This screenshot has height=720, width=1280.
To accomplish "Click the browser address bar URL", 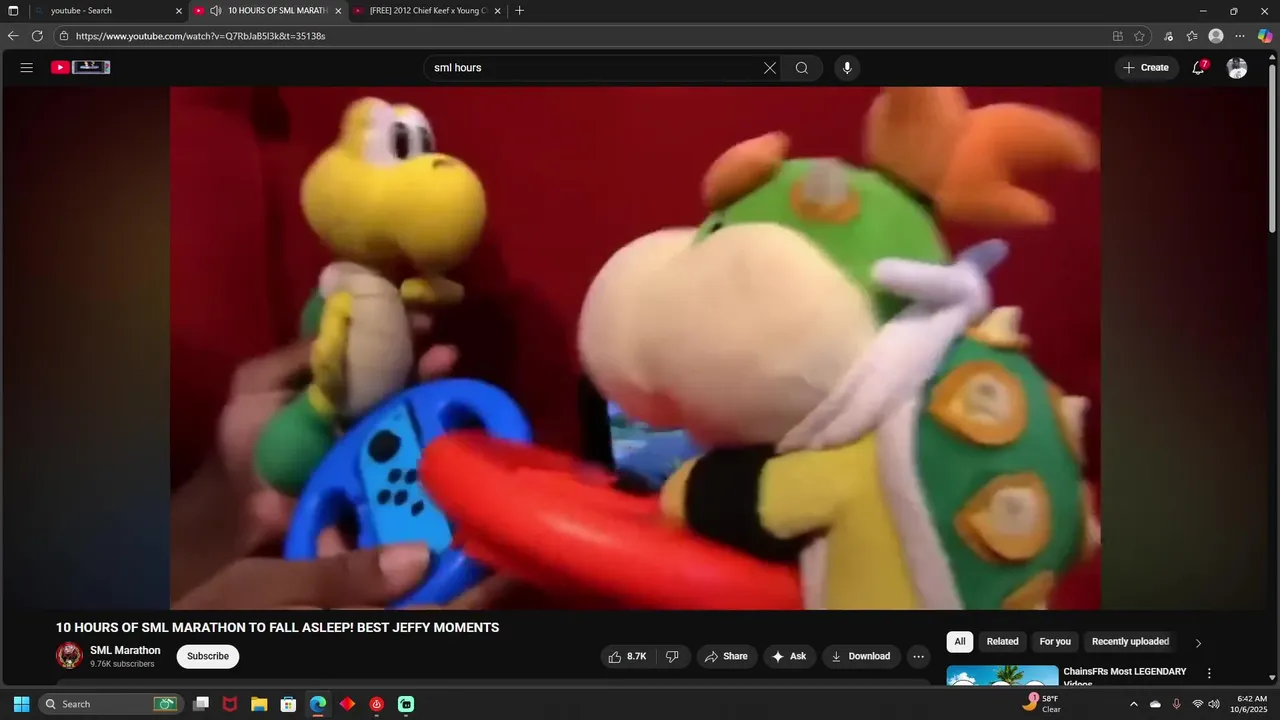I will (200, 36).
